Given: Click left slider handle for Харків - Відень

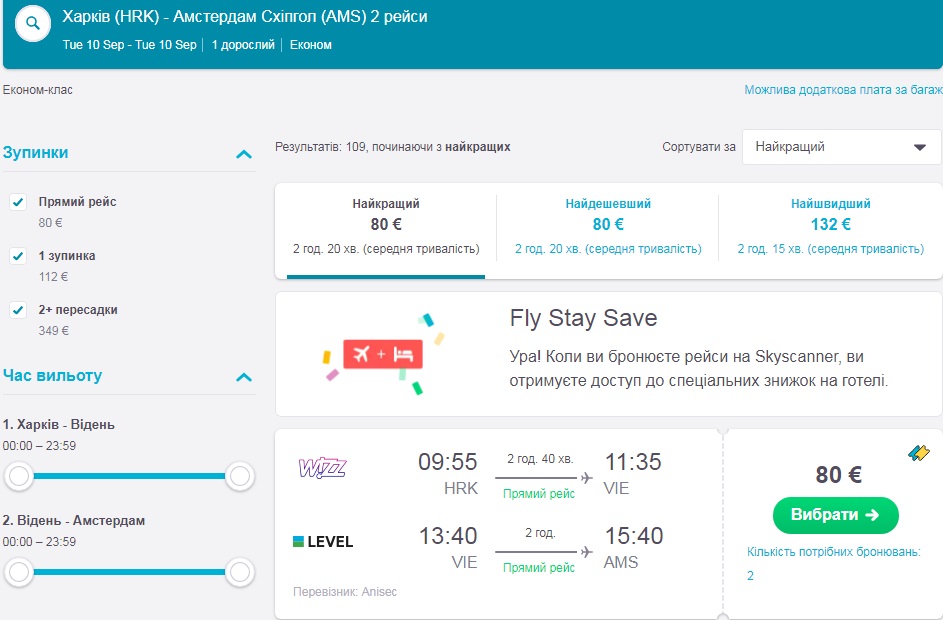Looking at the screenshot, I should click(x=18, y=477).
